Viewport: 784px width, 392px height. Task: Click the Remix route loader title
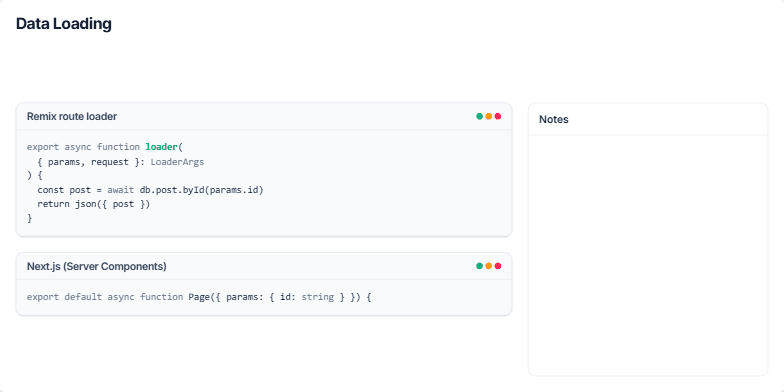coord(72,116)
